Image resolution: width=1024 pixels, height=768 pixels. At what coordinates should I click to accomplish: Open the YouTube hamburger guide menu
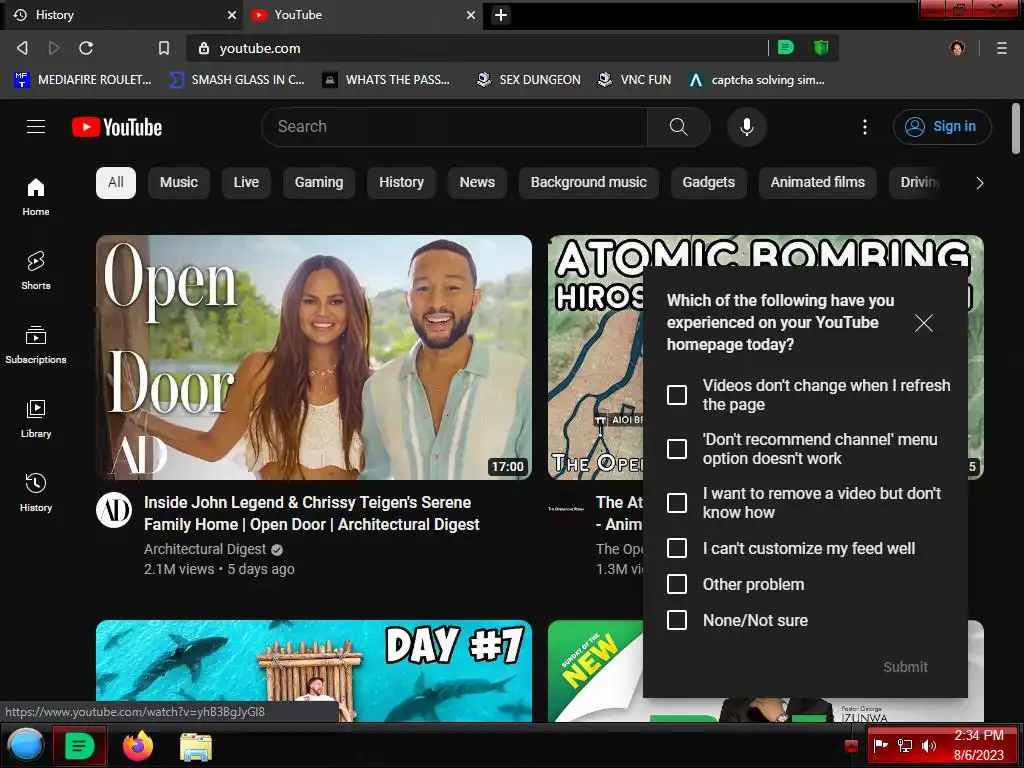pyautogui.click(x=36, y=127)
